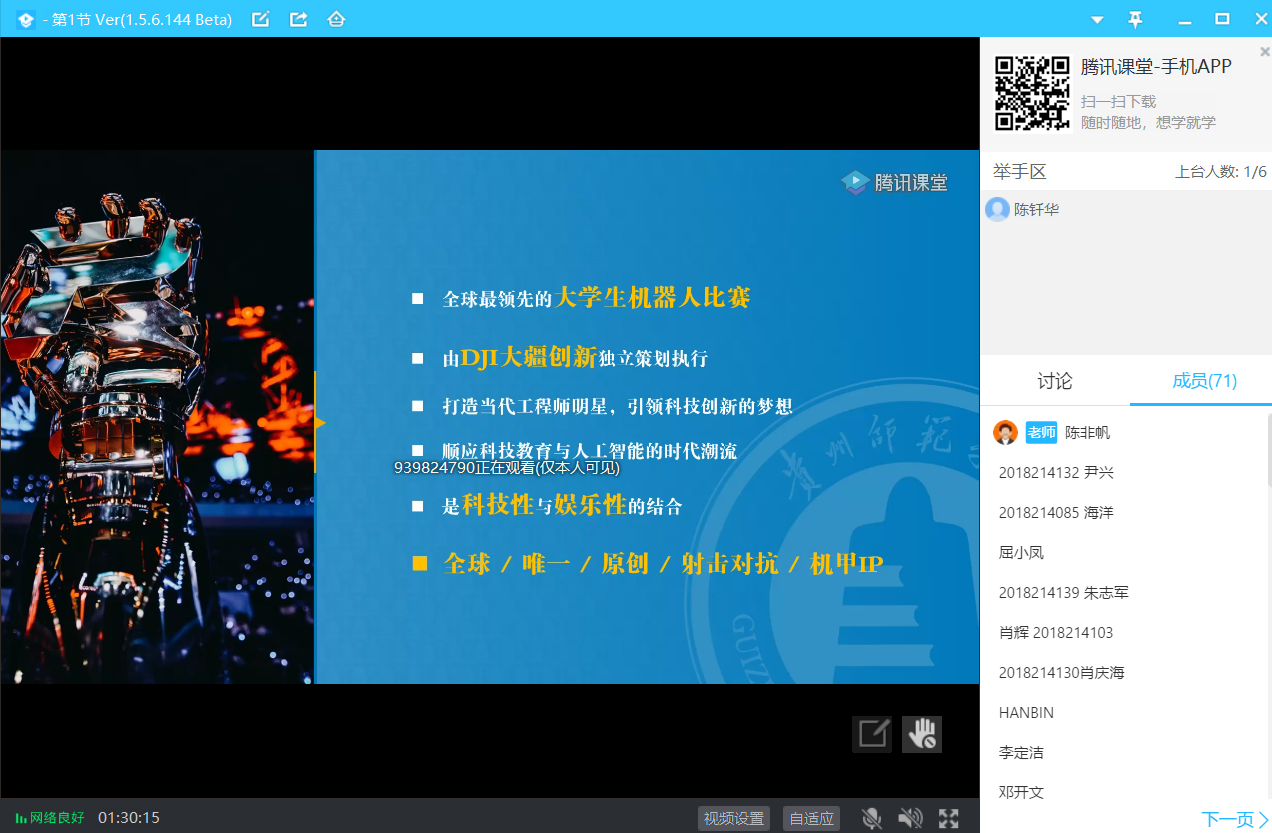Open the title bar dropdown triangle menu

click(x=1097, y=19)
